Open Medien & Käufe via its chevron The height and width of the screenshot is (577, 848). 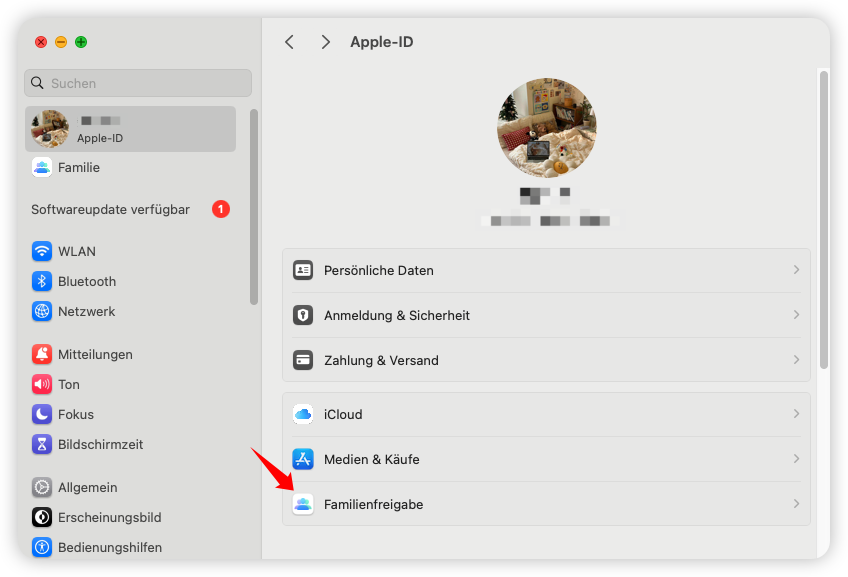796,459
